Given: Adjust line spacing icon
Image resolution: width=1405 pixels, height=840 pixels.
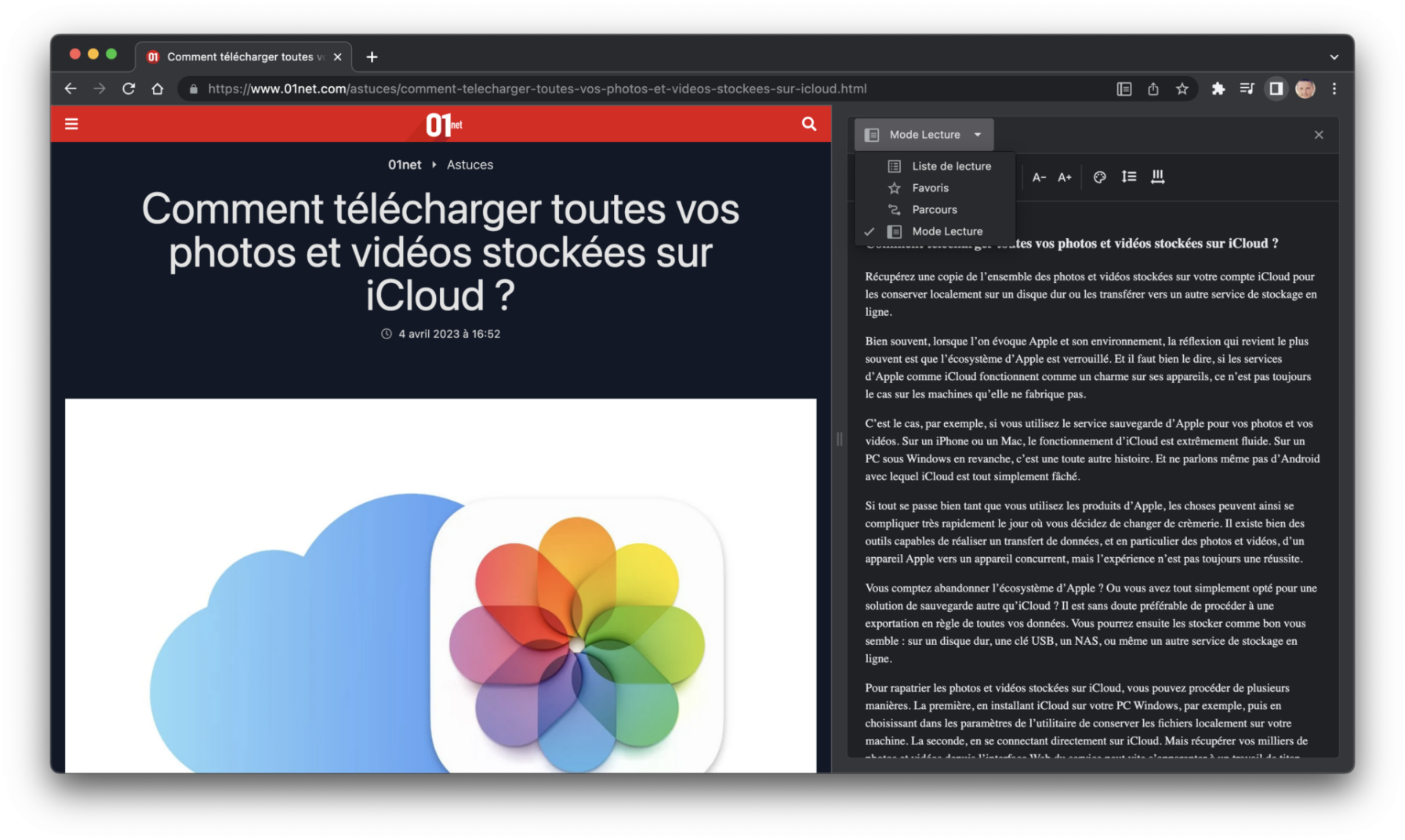Looking at the screenshot, I should (x=1128, y=177).
